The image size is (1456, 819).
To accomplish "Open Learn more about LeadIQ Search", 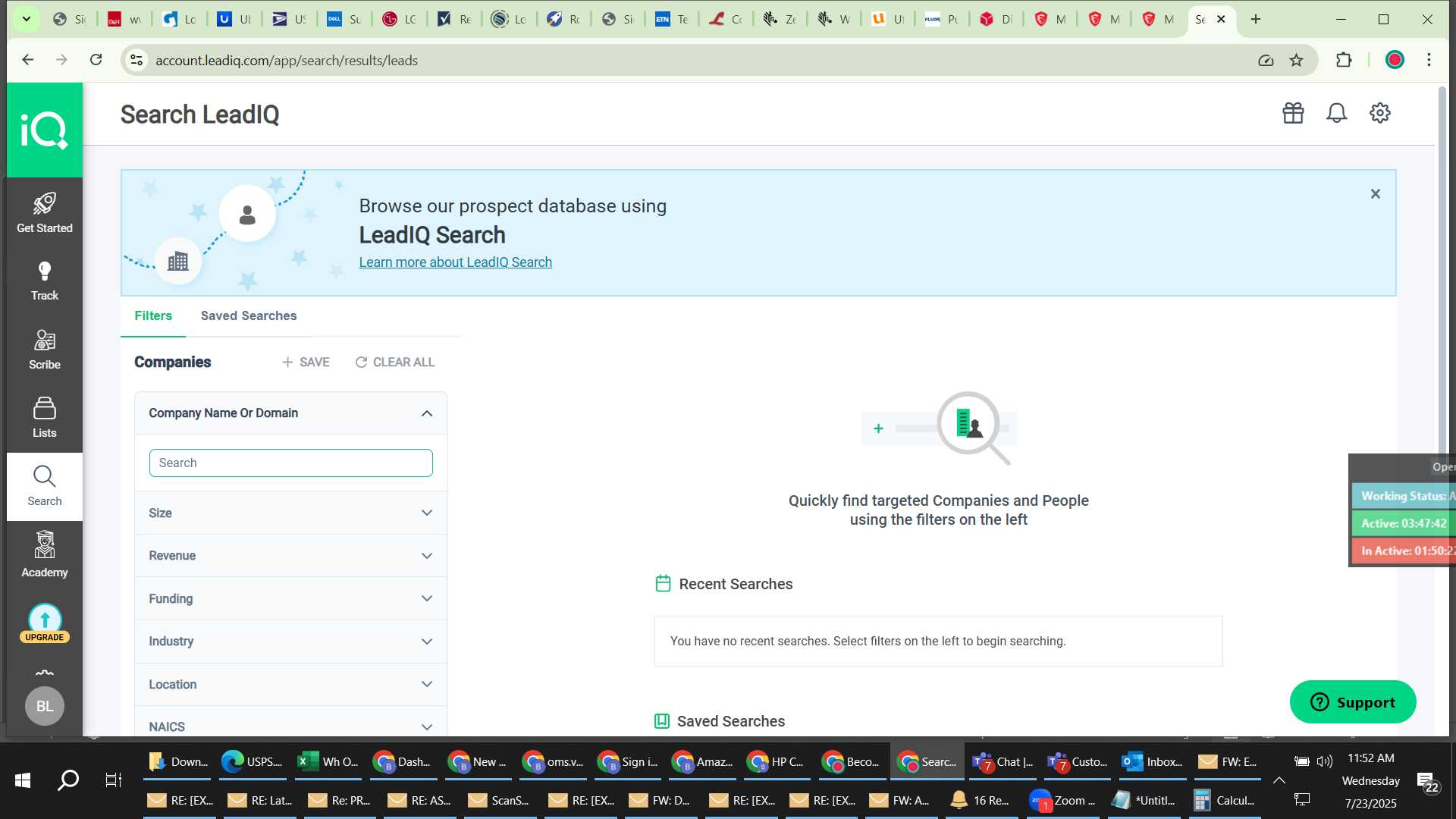I will 455,262.
